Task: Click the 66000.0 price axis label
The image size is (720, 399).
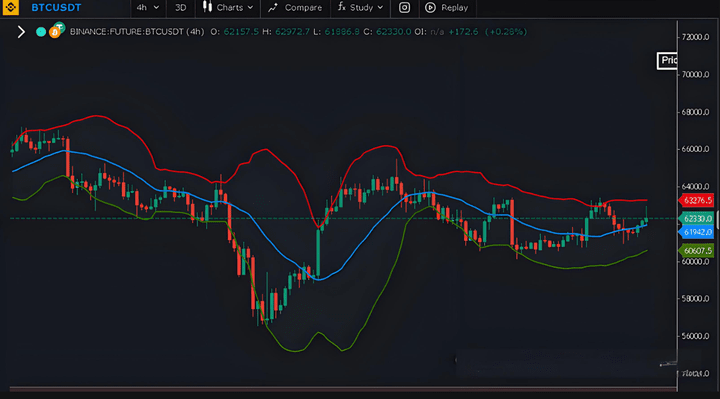Action: (696, 149)
